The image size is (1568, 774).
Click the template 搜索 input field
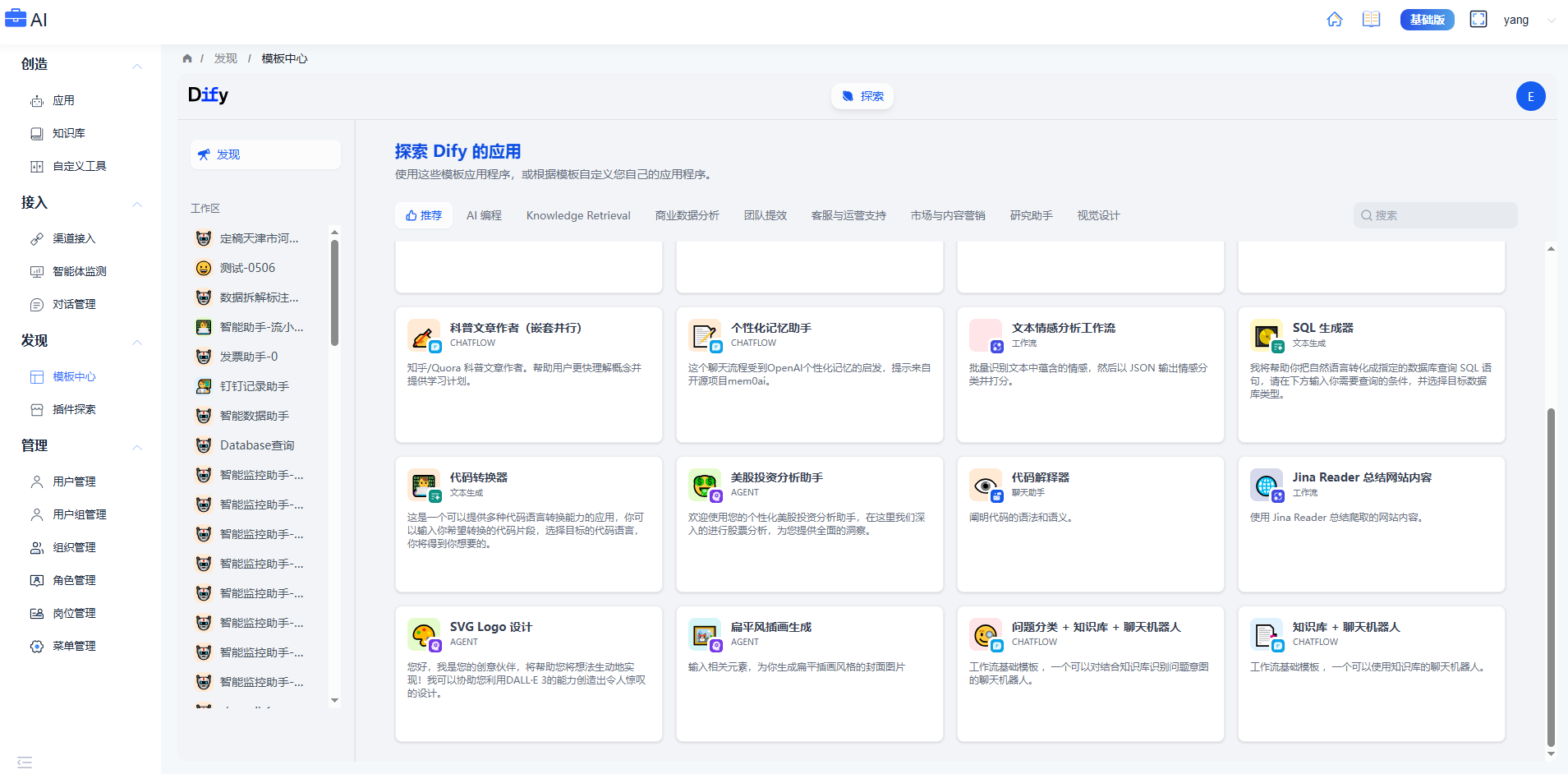pyautogui.click(x=1435, y=215)
